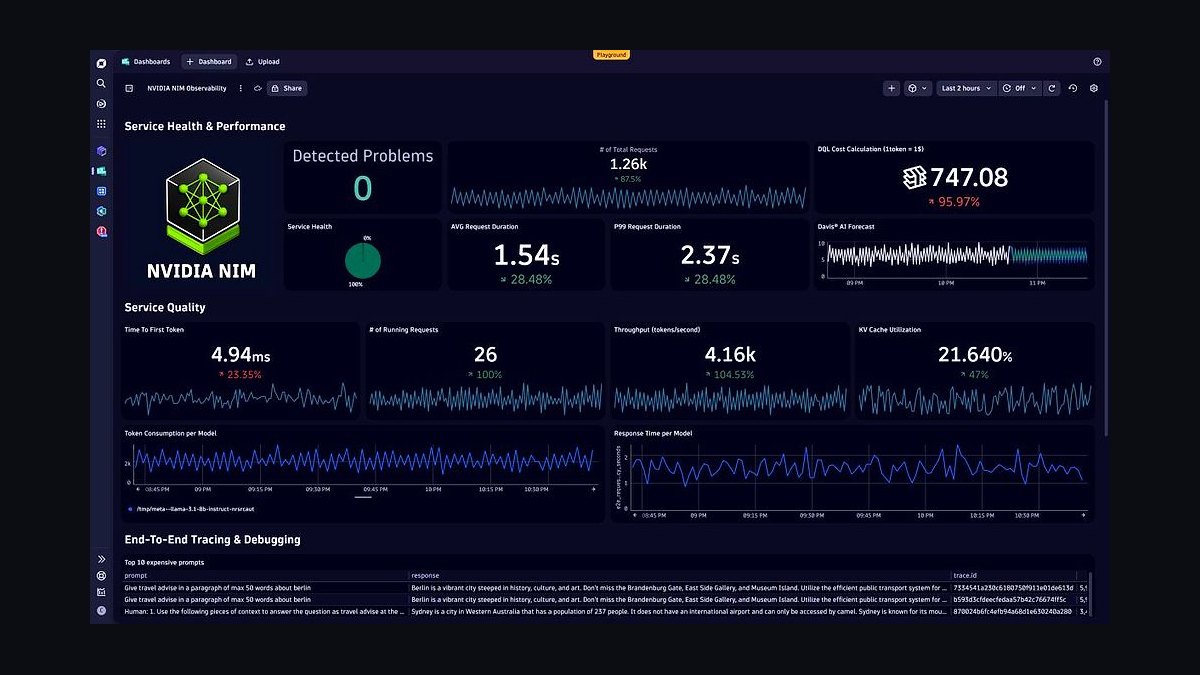Toggle the dashboard list panel icon

(129, 88)
